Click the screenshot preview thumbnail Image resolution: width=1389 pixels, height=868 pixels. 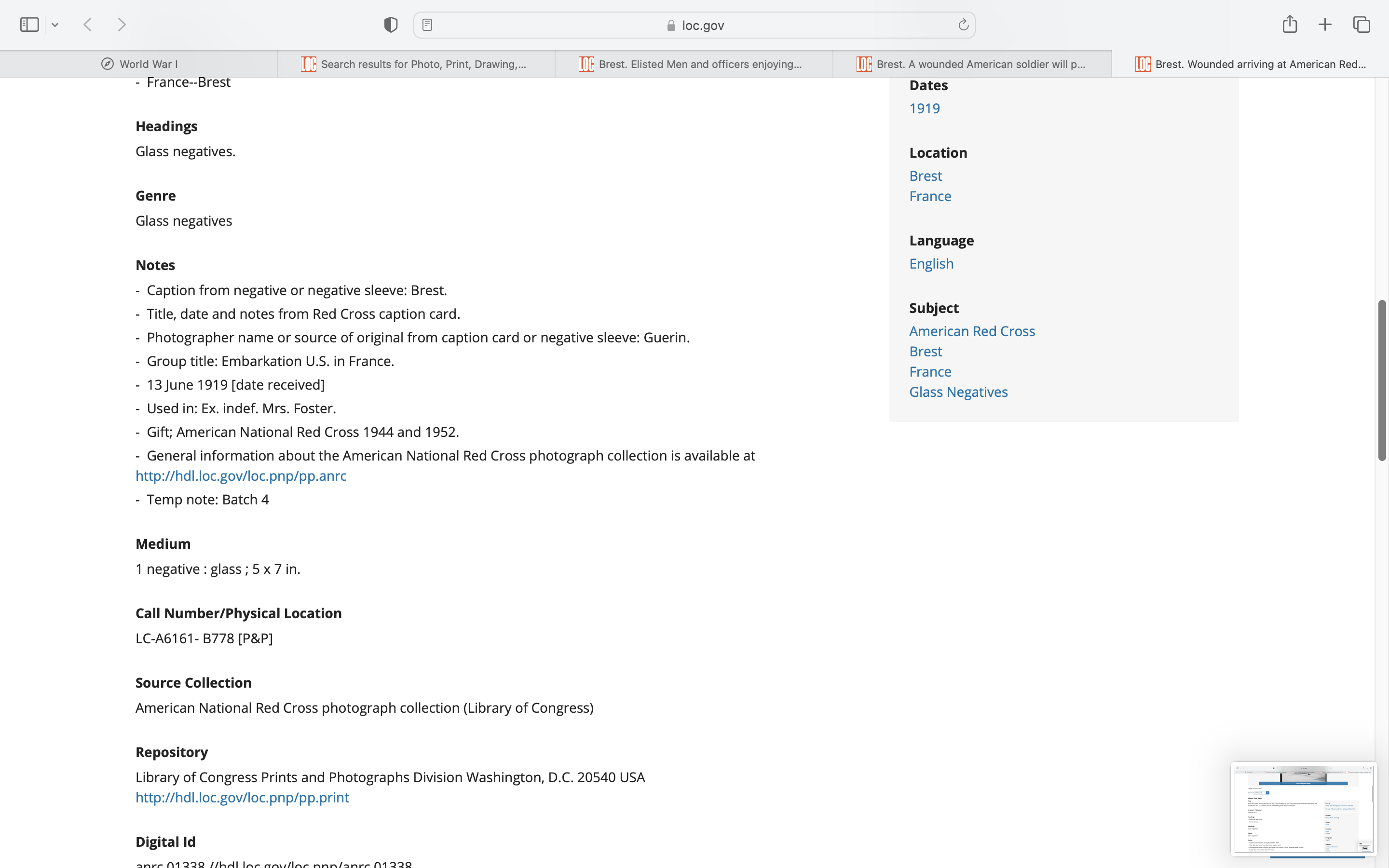[1303, 808]
